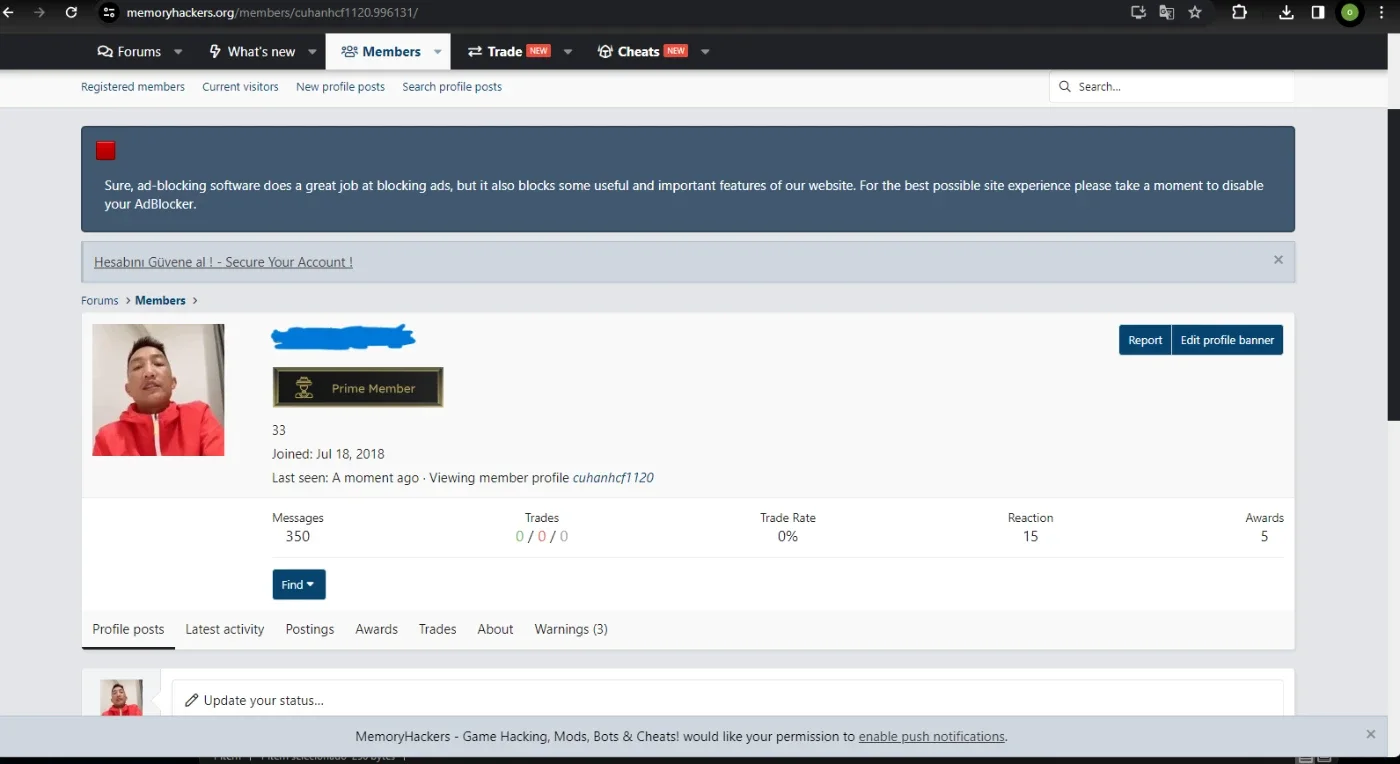Open the green browser profile avatar
Screen dimensions: 1400x764
coord(1350,12)
